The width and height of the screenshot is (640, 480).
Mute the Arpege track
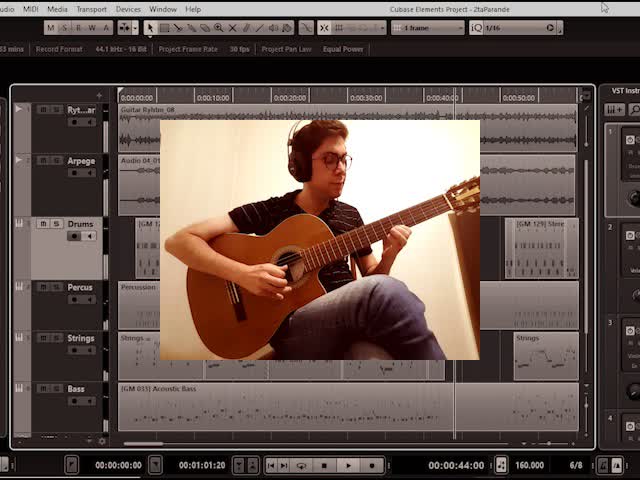pyautogui.click(x=43, y=160)
